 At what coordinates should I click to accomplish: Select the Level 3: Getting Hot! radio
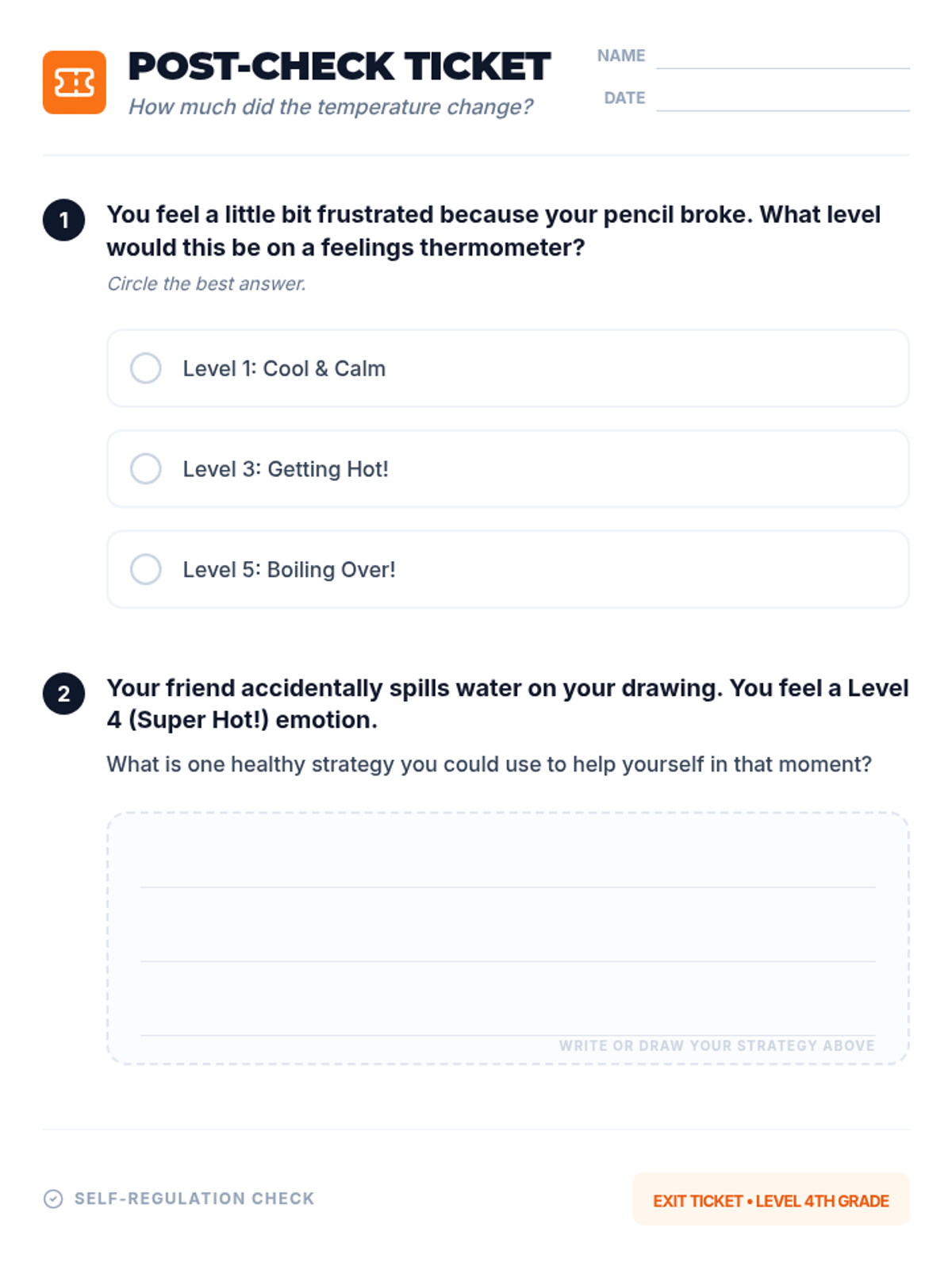[146, 469]
